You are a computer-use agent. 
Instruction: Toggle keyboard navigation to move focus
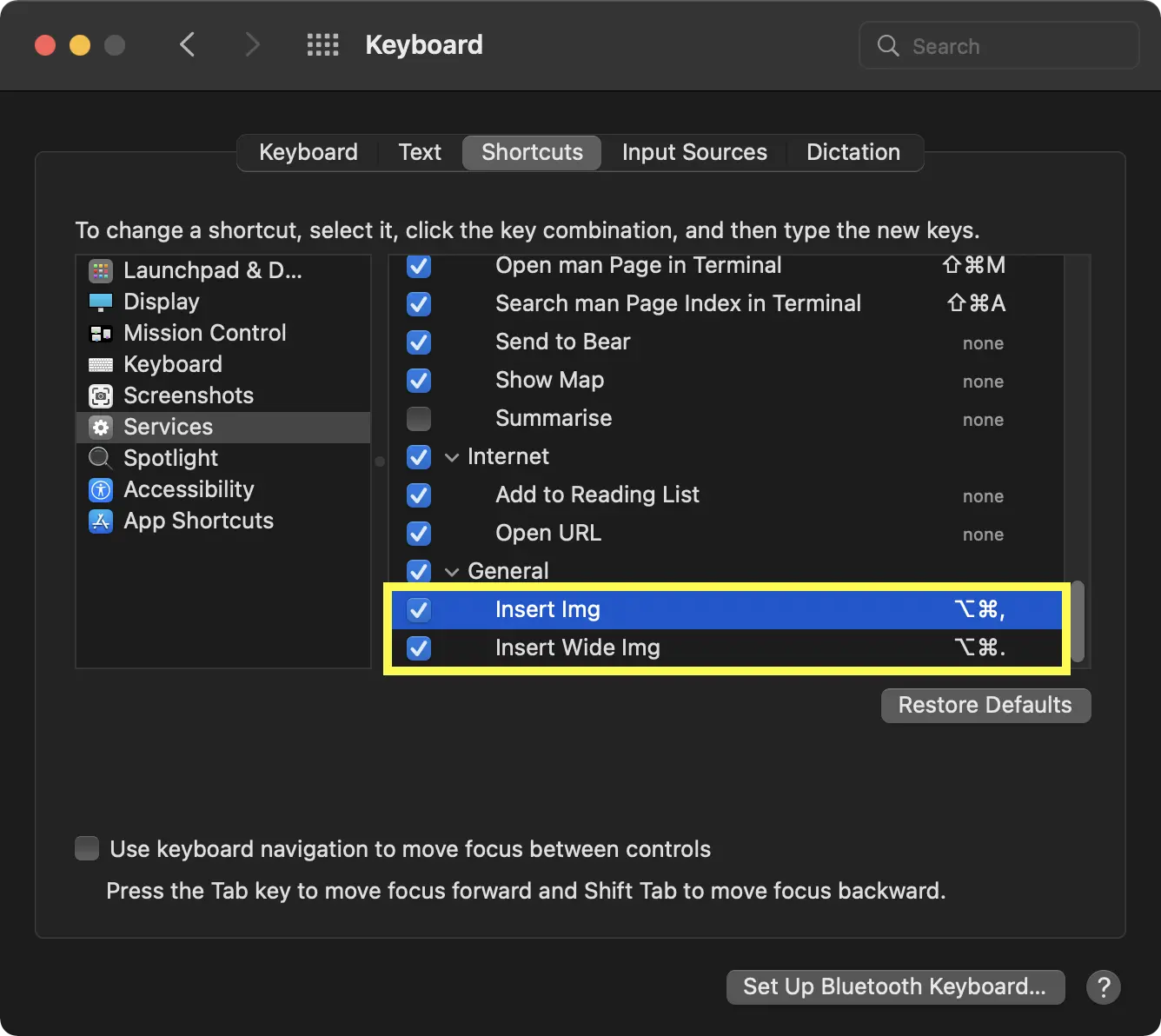coord(87,848)
